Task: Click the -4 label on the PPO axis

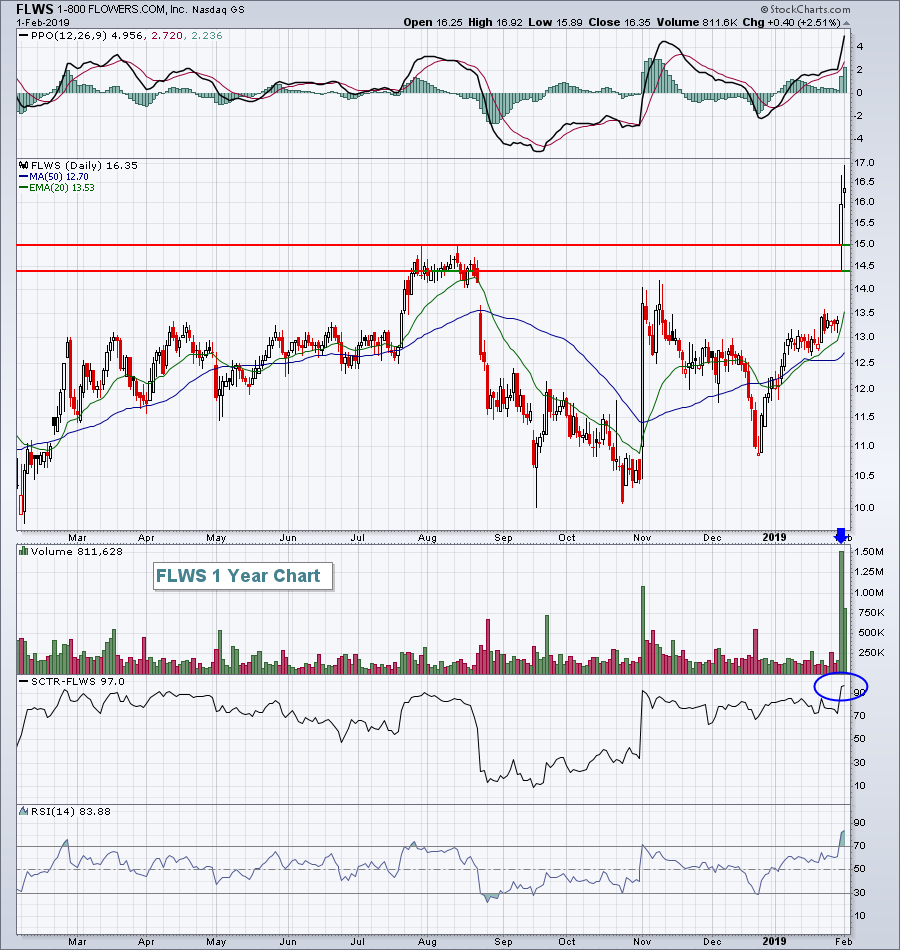Action: (858, 139)
